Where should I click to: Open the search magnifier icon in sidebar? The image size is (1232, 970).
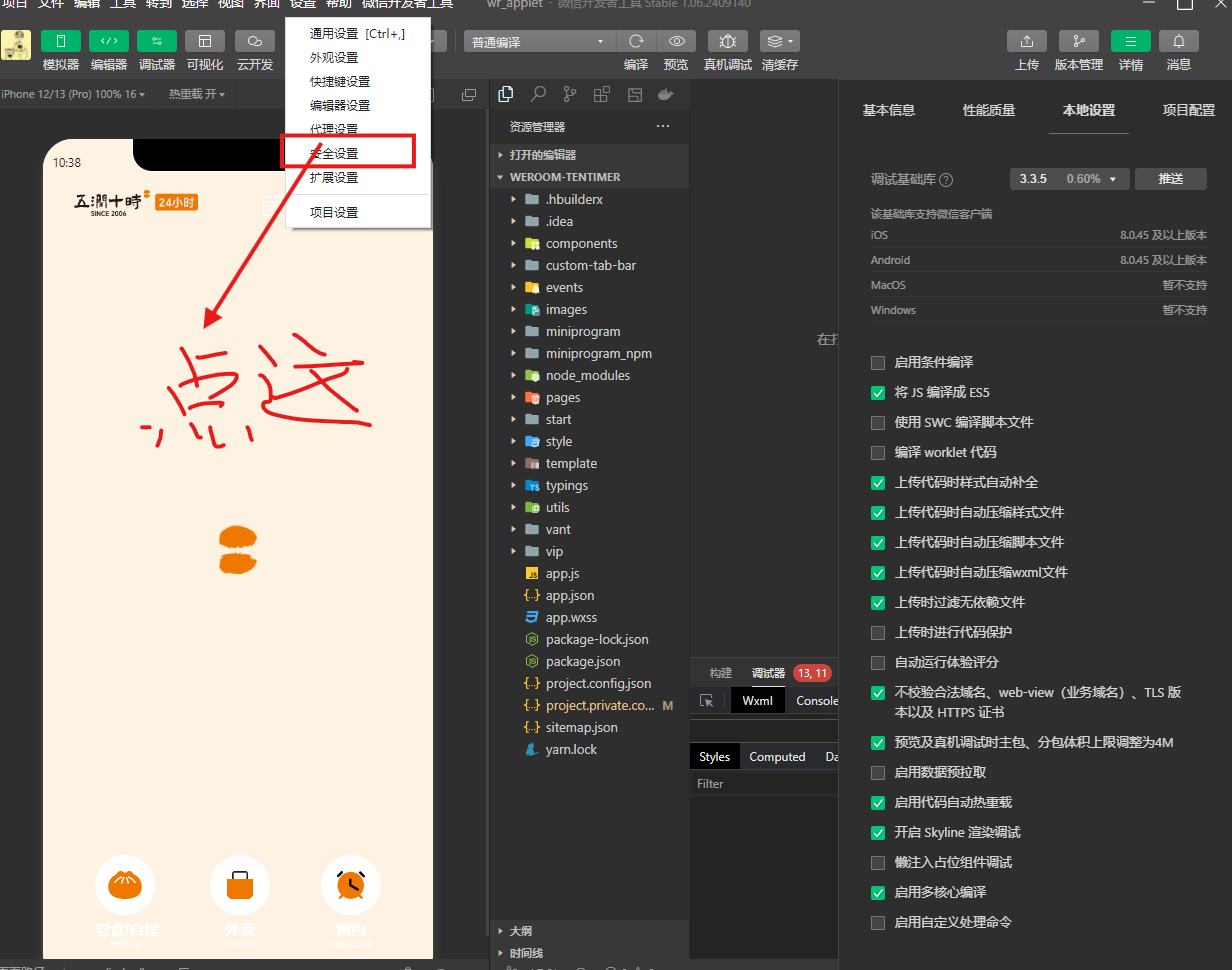[x=538, y=95]
